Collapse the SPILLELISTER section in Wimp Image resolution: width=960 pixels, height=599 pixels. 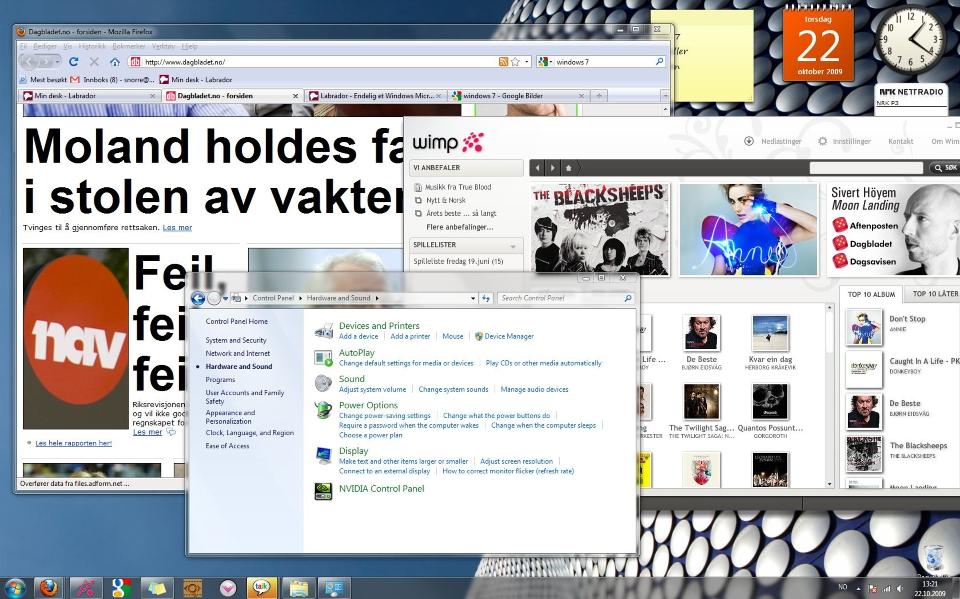point(513,246)
